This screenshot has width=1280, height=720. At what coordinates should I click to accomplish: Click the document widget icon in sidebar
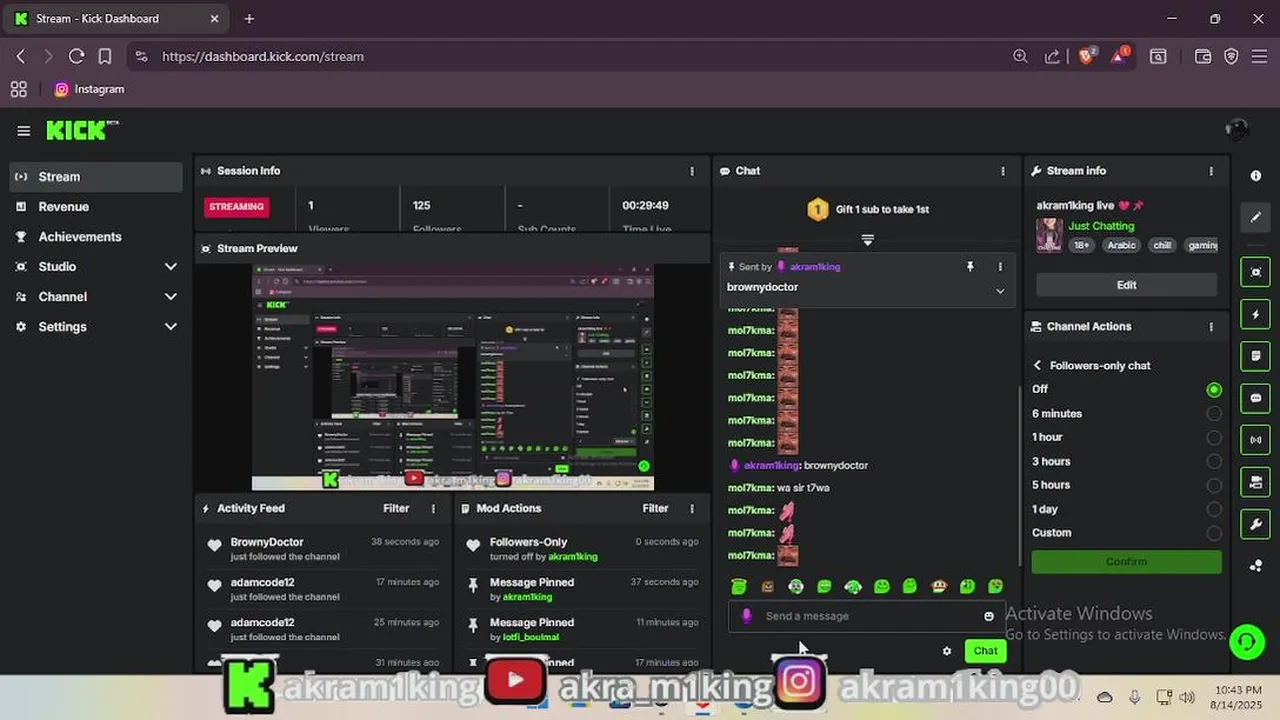pos(1256,356)
